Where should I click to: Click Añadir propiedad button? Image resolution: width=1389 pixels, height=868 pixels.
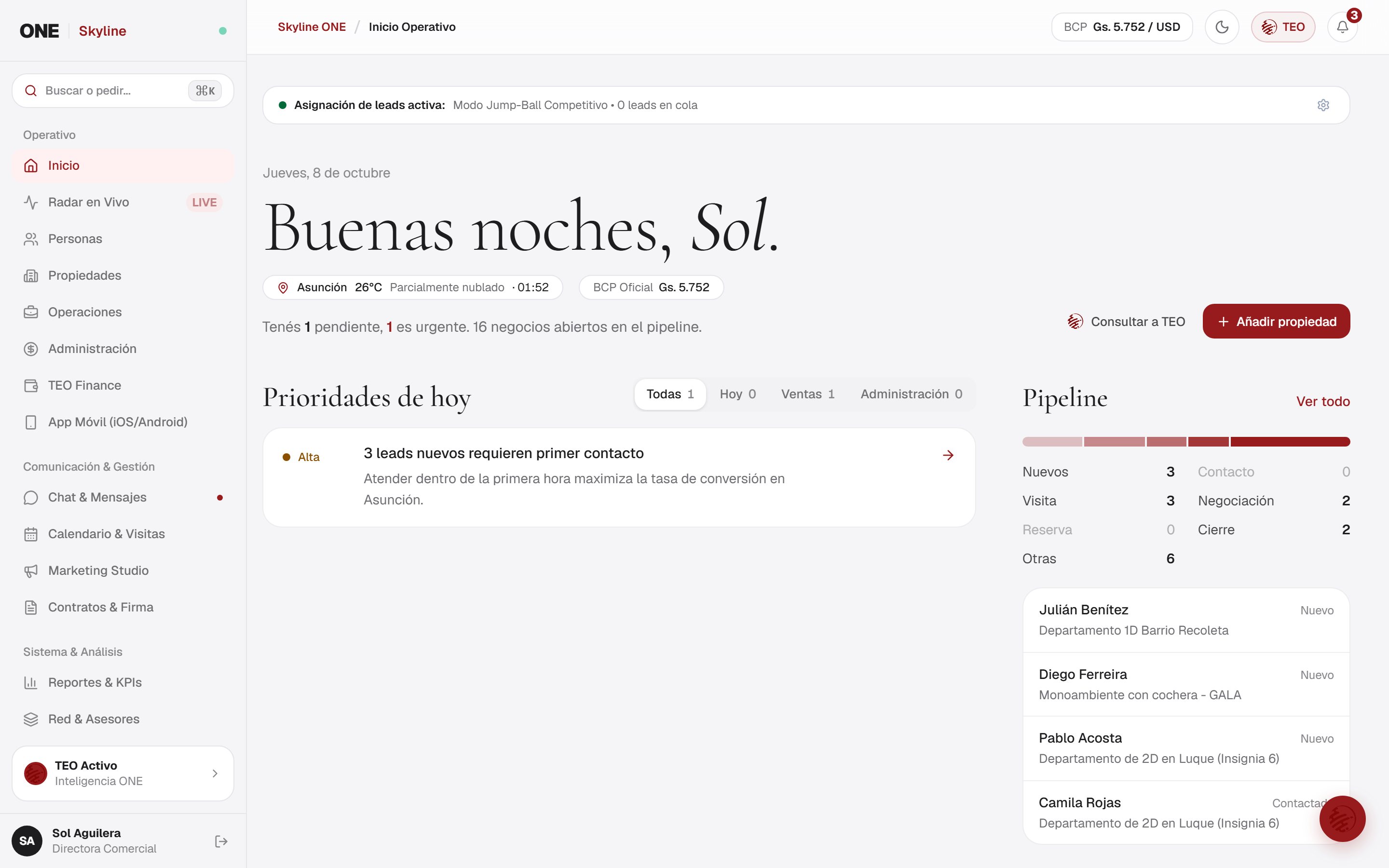coord(1276,322)
